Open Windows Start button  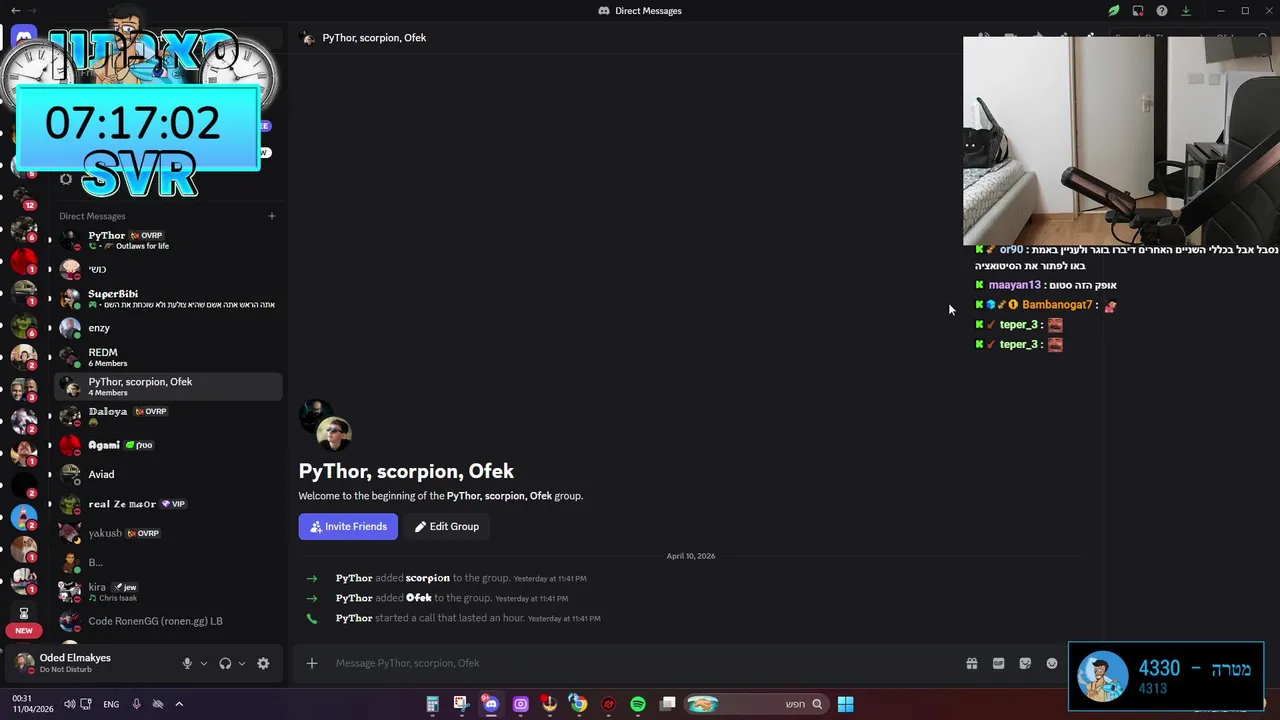coord(845,704)
